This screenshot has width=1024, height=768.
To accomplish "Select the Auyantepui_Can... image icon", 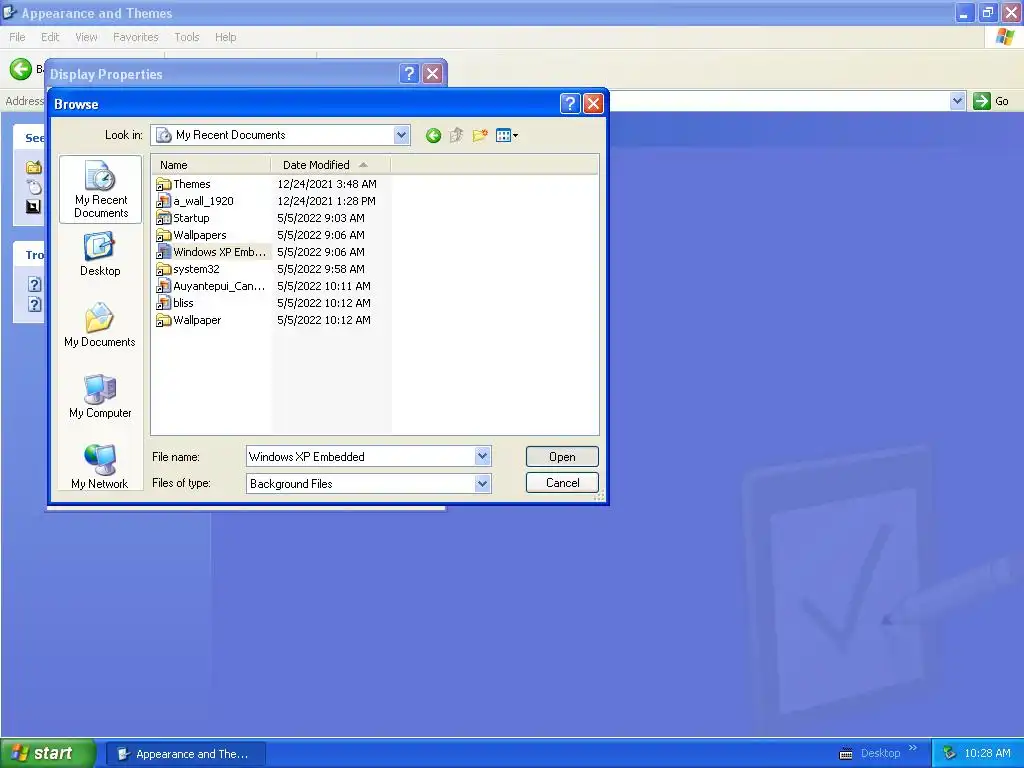I will pos(163,286).
